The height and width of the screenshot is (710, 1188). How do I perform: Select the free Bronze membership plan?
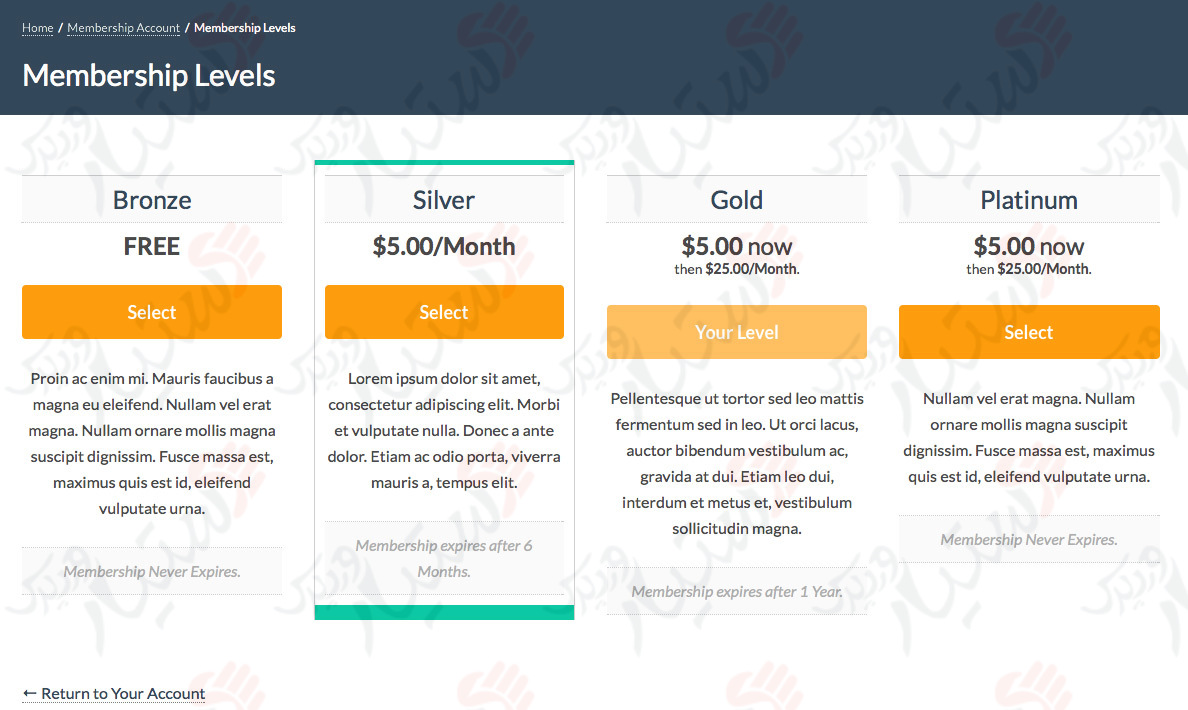pos(151,311)
